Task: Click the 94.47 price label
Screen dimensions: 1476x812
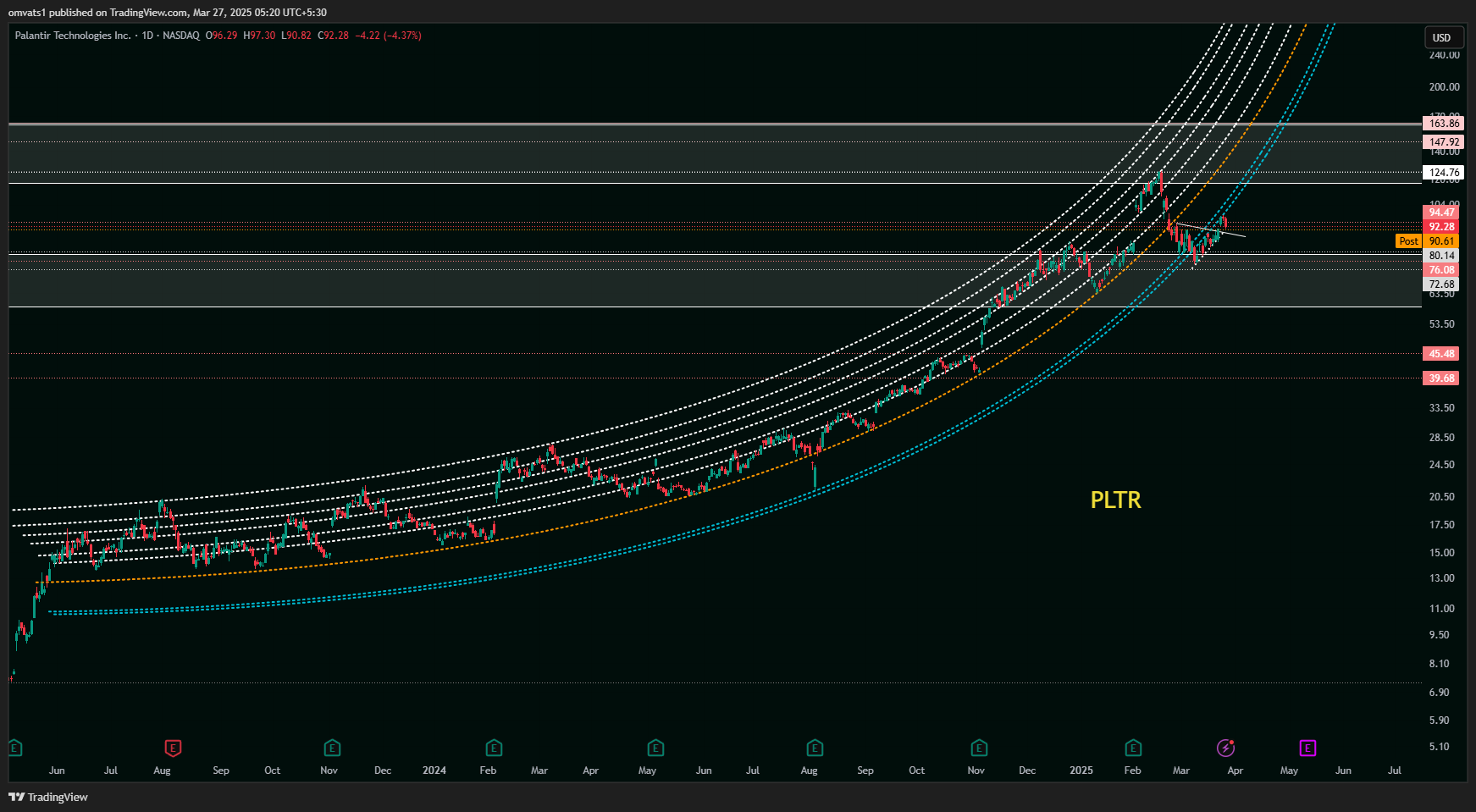Action: pyautogui.click(x=1441, y=213)
